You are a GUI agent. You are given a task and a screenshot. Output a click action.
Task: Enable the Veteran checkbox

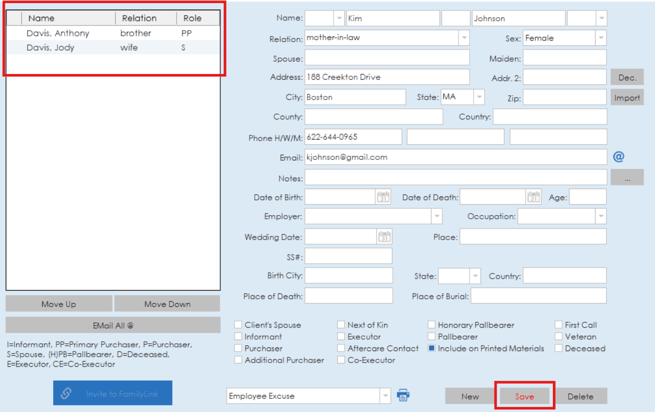559,337
